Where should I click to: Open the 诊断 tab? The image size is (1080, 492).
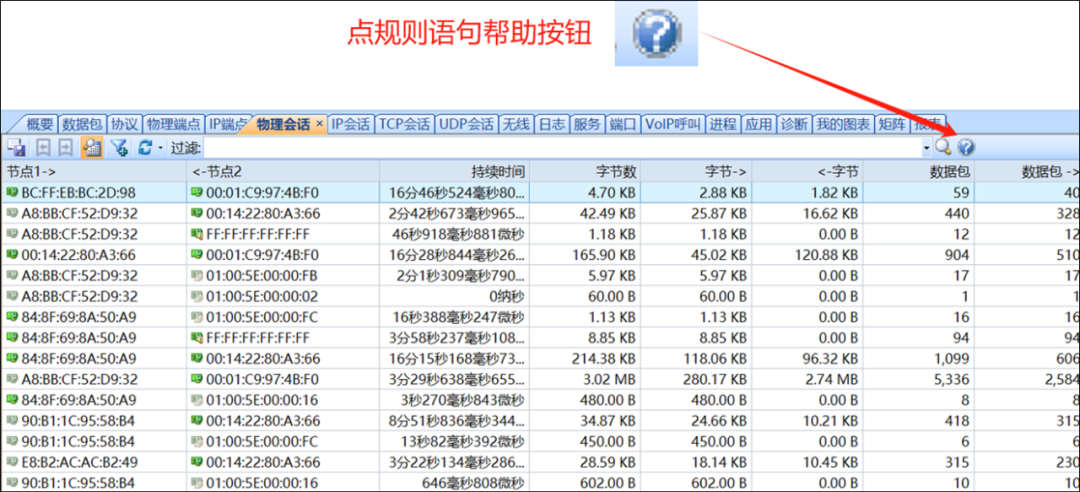point(794,125)
